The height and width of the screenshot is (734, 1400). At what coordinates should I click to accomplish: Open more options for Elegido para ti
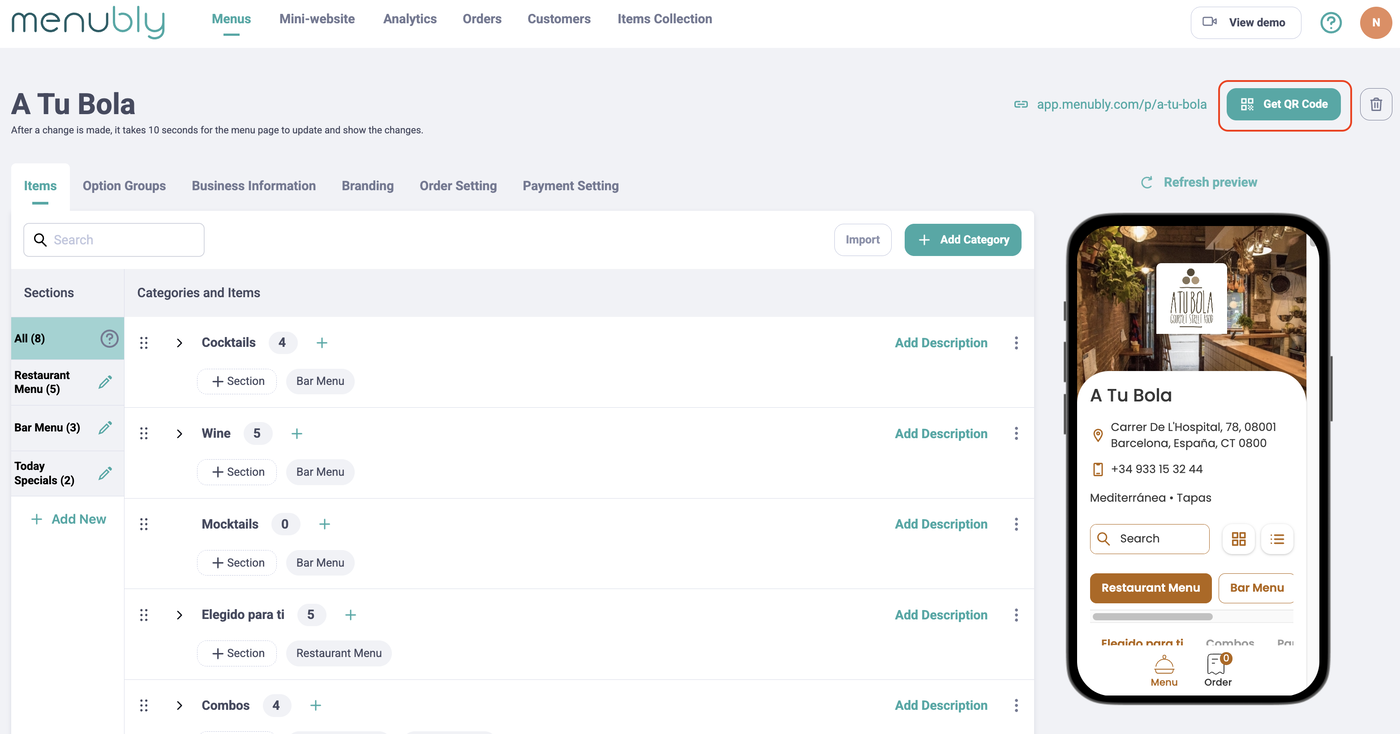pos(1016,615)
